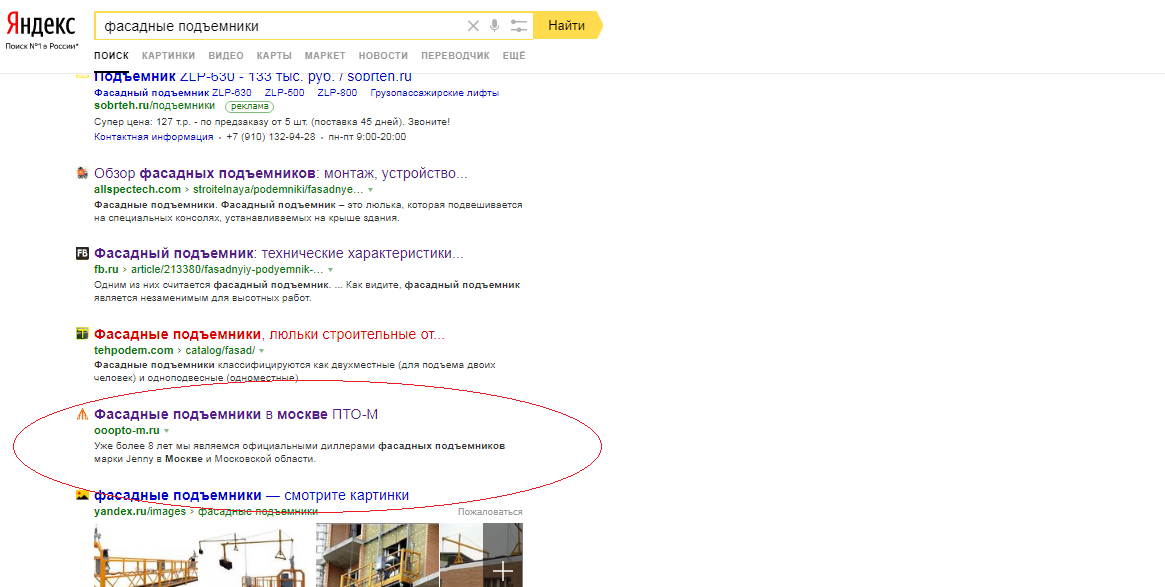Switch to the НОВОСТИ tab

383,56
